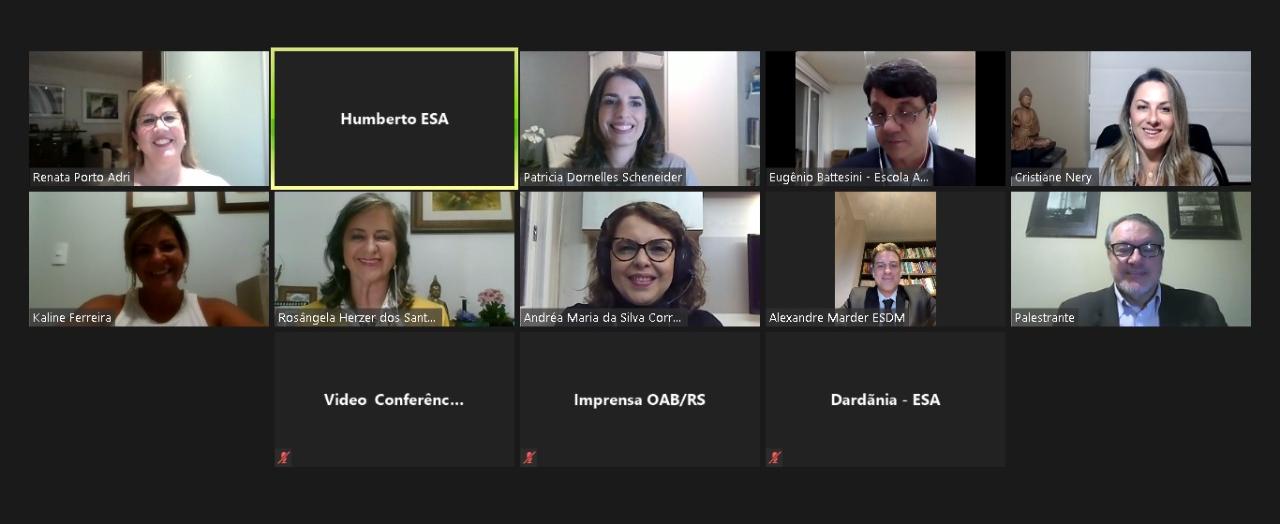Viewport: 1280px width, 524px height.
Task: Click the Video Conferênc participant tile
Action: pos(394,399)
